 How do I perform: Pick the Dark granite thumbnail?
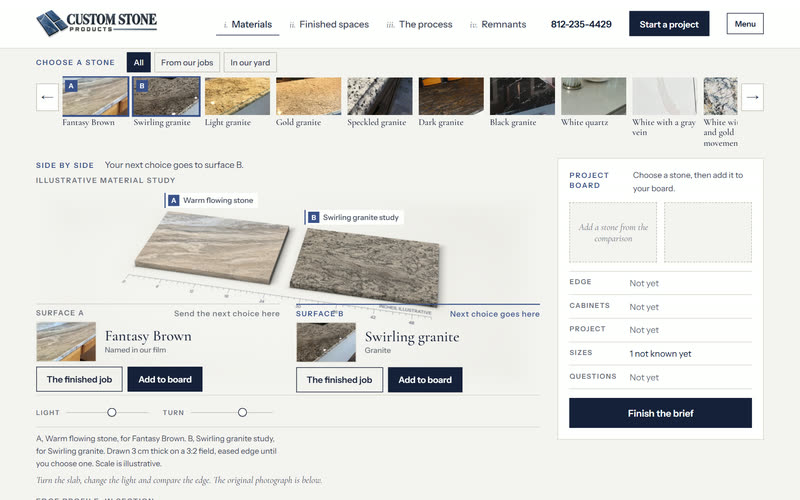click(451, 96)
